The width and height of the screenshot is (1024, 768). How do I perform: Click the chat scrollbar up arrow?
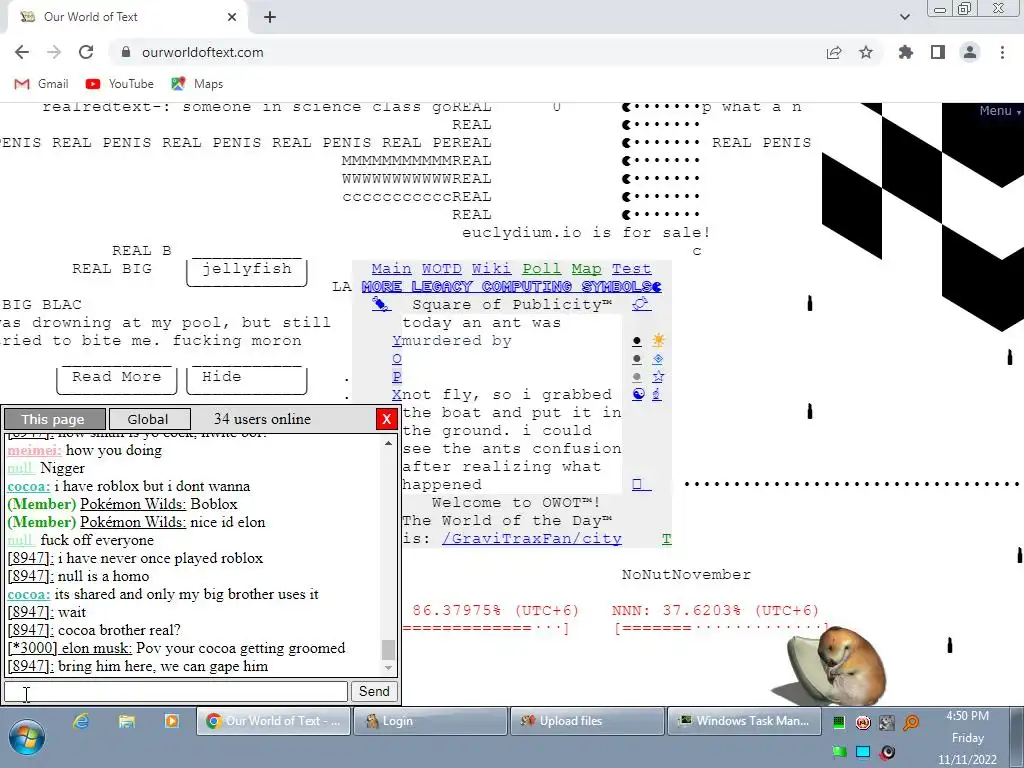(389, 443)
